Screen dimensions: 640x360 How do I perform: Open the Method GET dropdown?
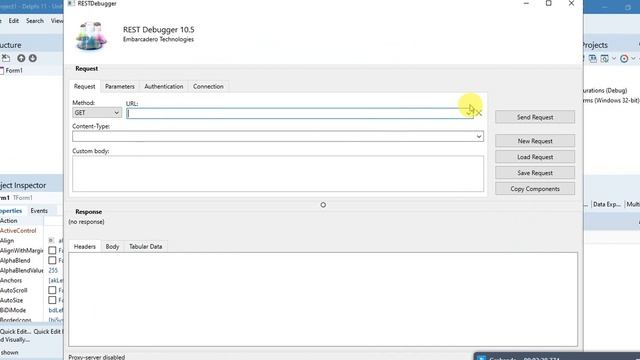(x=97, y=113)
